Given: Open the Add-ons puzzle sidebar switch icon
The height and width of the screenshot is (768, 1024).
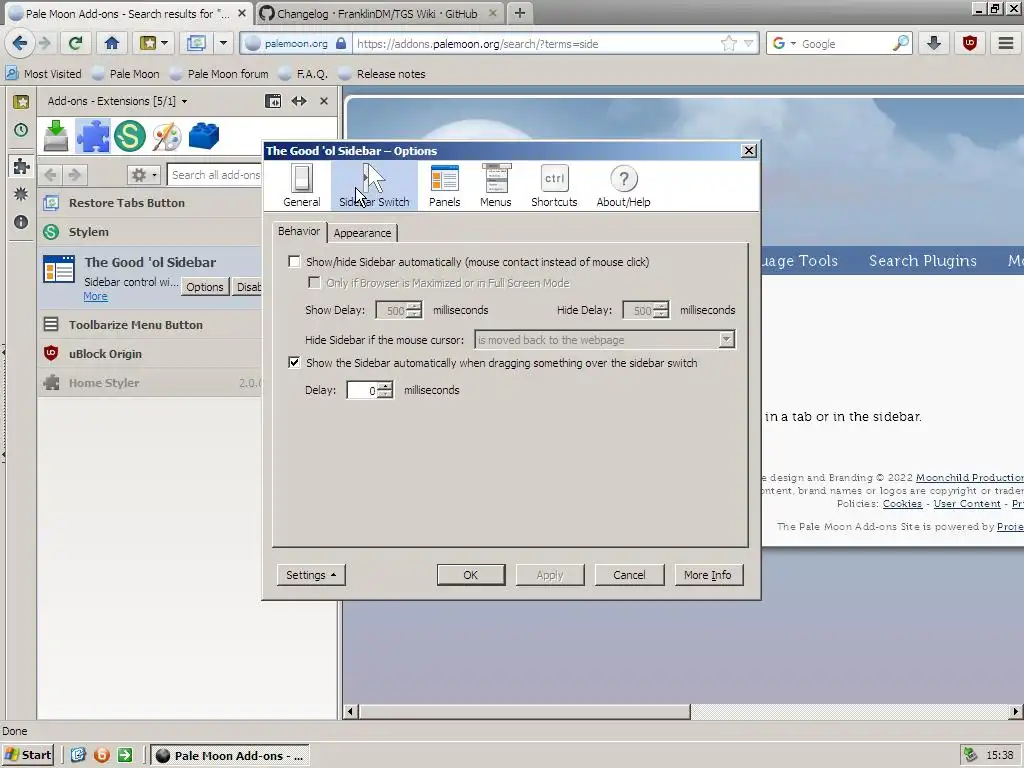Looking at the screenshot, I should [x=21, y=166].
